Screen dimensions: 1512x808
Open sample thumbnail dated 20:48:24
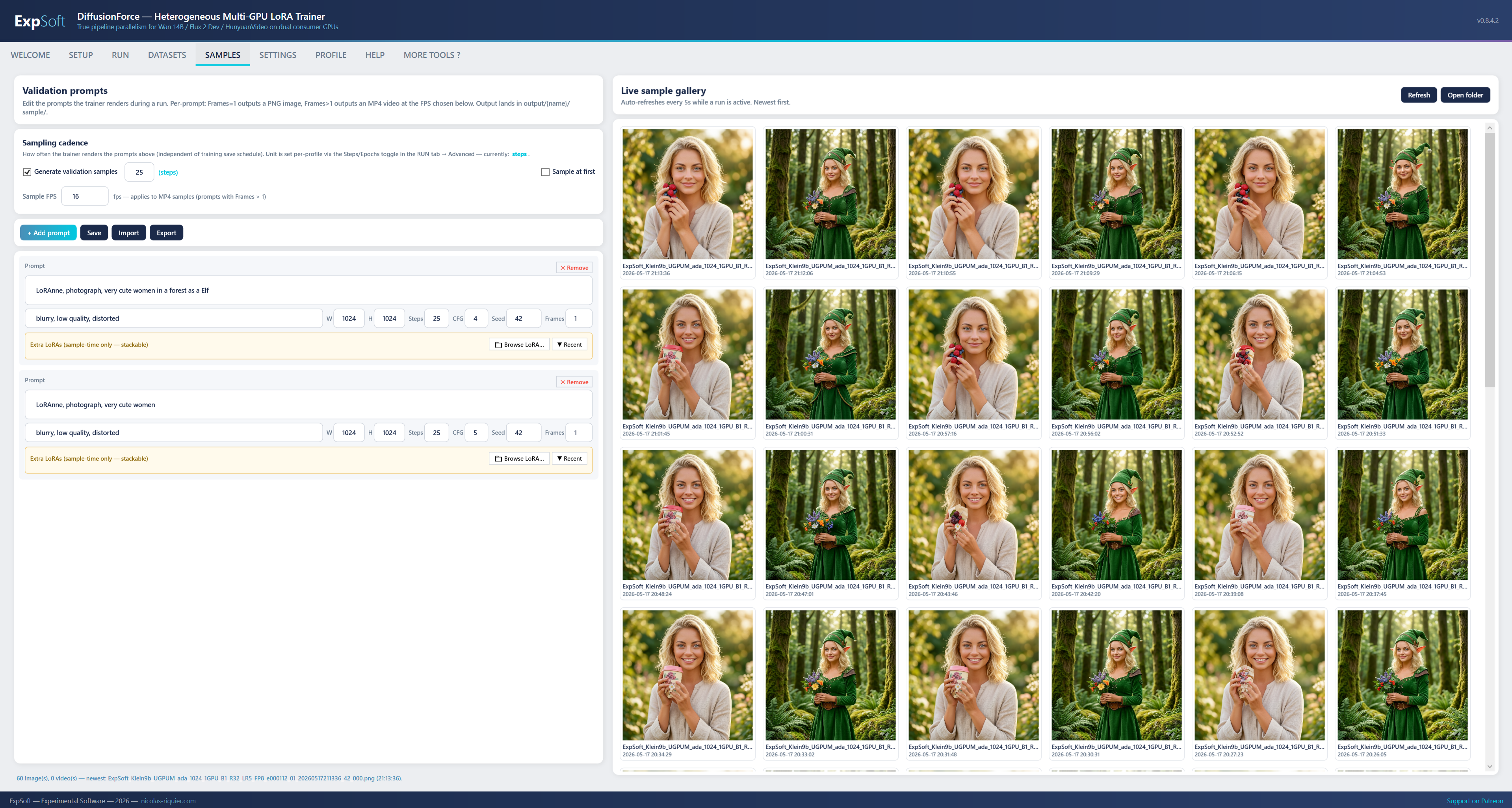click(x=687, y=515)
